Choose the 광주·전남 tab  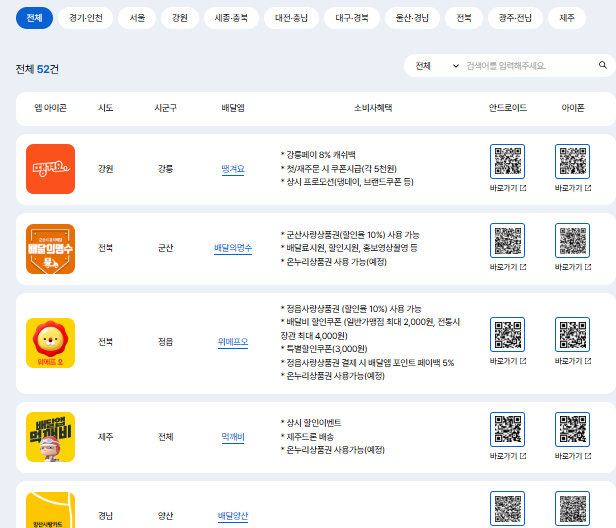(x=515, y=18)
